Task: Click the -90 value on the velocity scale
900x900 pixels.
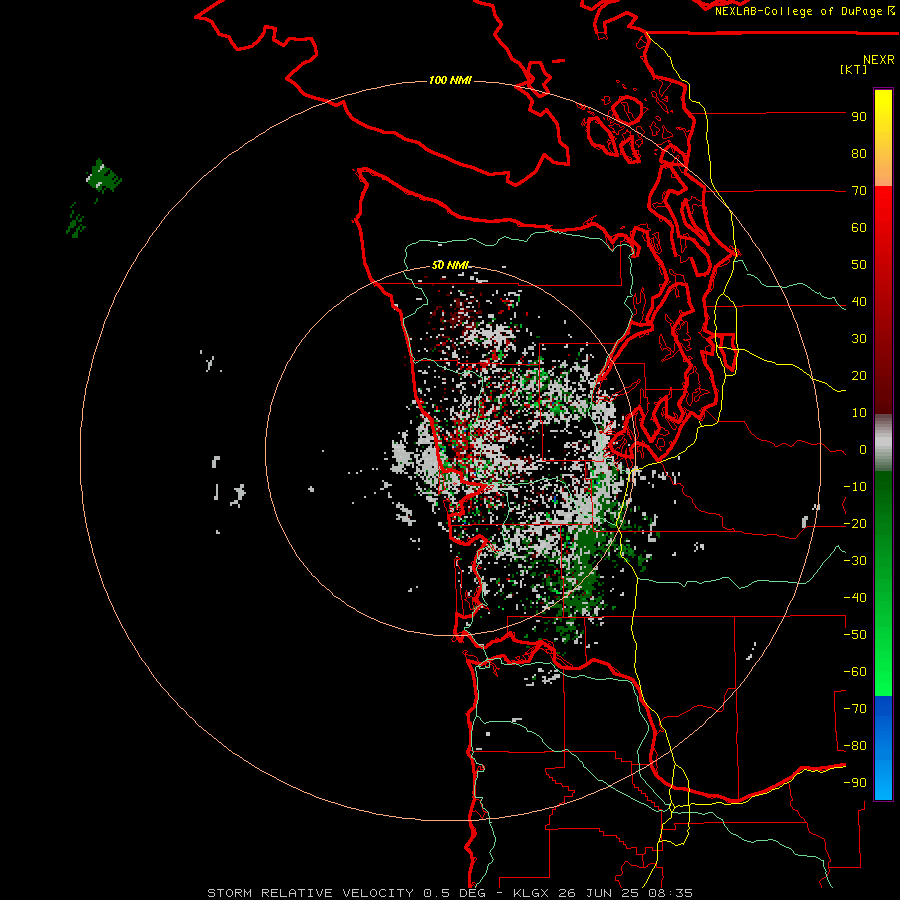Action: [x=855, y=783]
